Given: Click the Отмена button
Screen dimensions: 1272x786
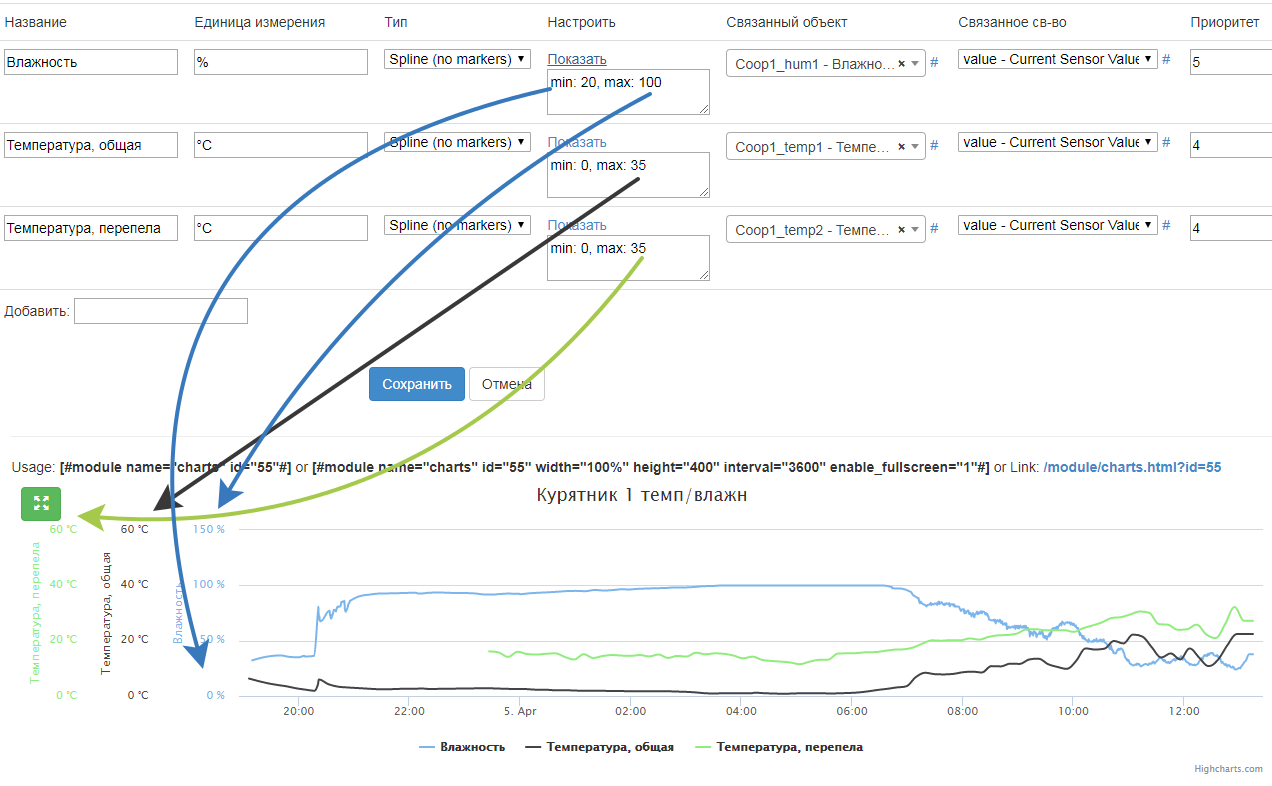Looking at the screenshot, I should (x=506, y=384).
